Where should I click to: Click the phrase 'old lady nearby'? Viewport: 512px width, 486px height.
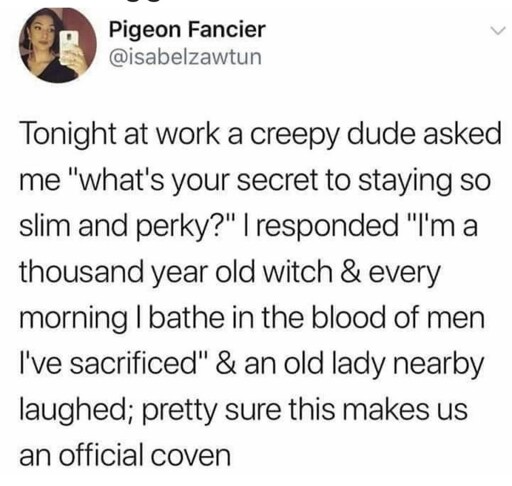[383, 364]
